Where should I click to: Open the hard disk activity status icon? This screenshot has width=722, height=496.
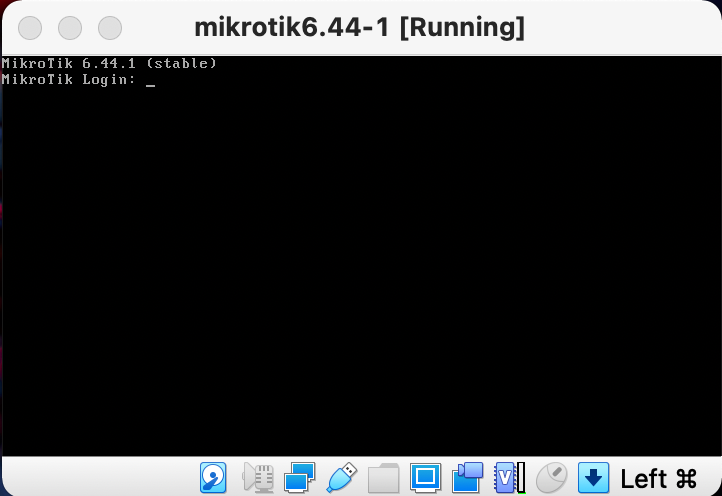coord(213,478)
